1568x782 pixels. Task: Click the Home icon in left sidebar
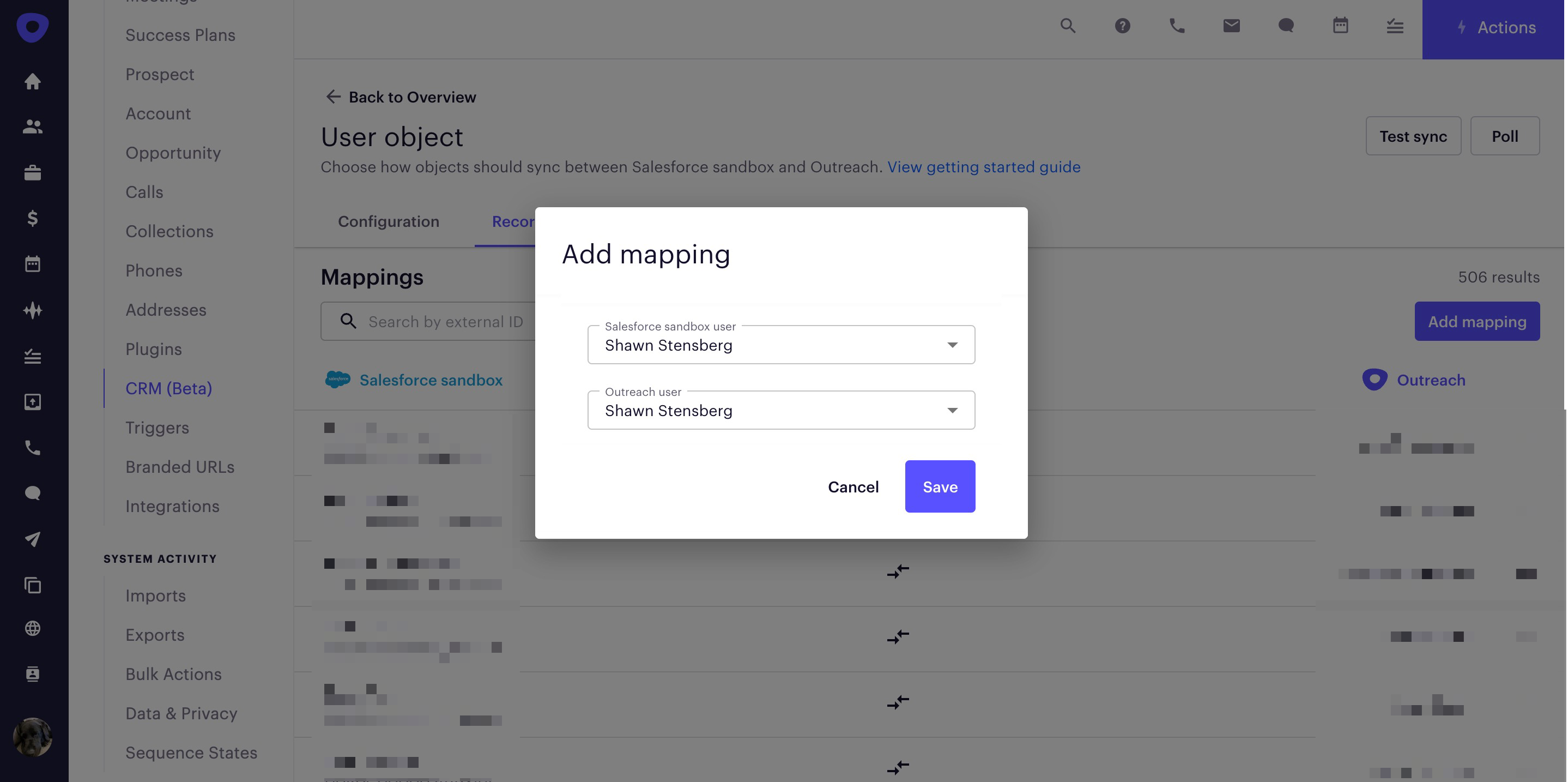pyautogui.click(x=32, y=81)
